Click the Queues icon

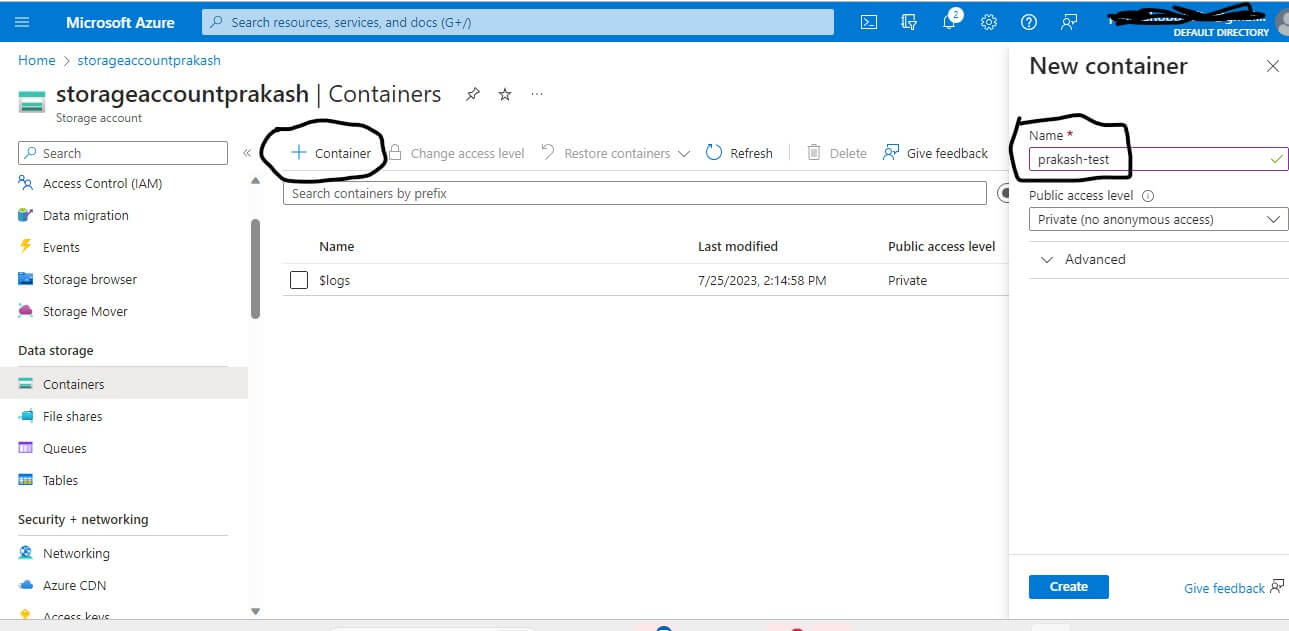pos(26,448)
